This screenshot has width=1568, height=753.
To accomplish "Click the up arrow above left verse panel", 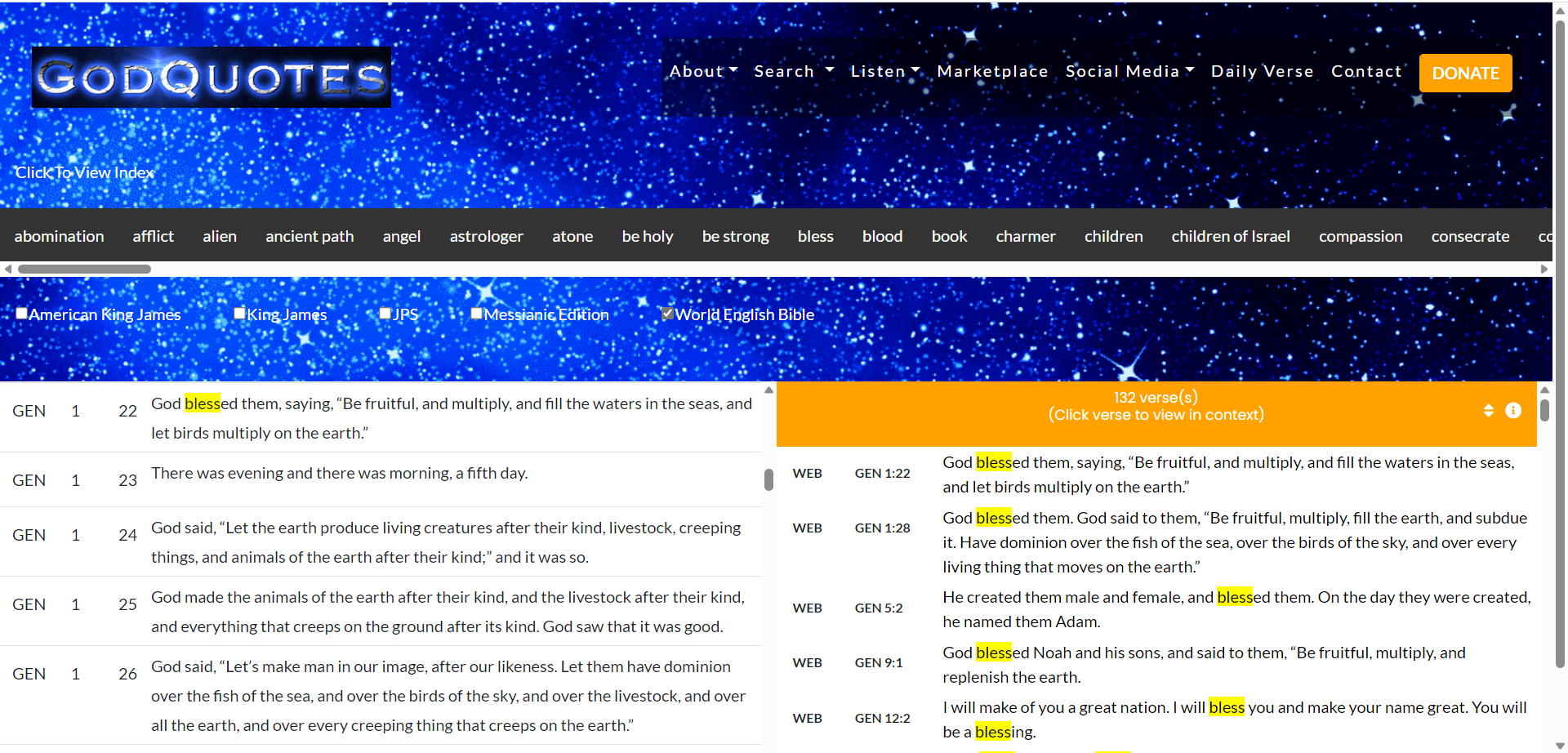I will click(768, 390).
